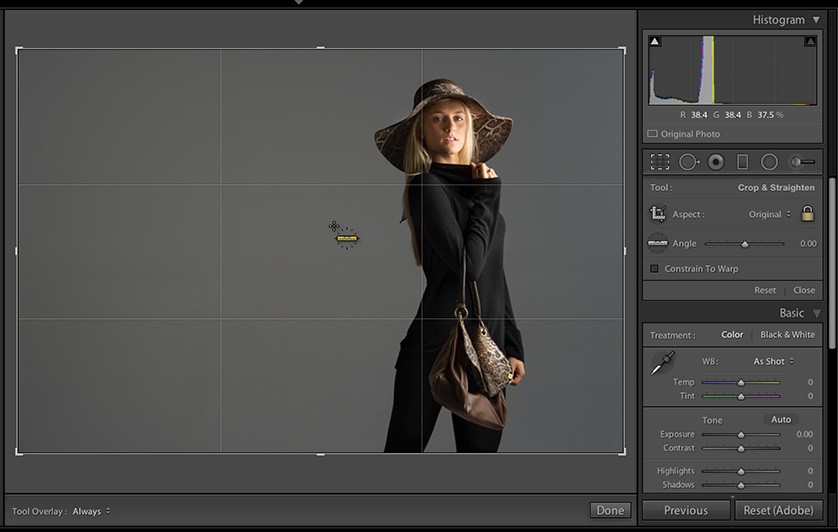Image resolution: width=838 pixels, height=532 pixels.
Task: Check Constrain To Warp
Action: pyautogui.click(x=654, y=268)
